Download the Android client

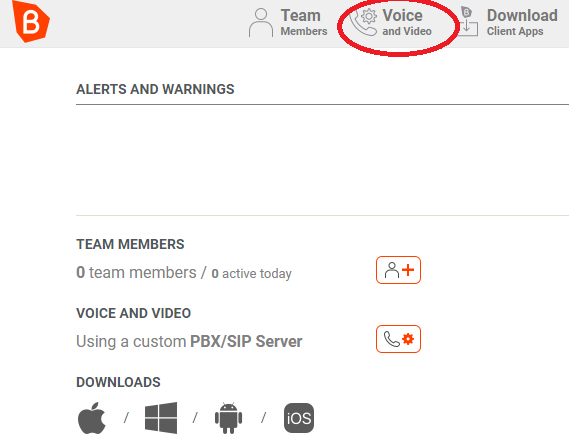point(229,418)
